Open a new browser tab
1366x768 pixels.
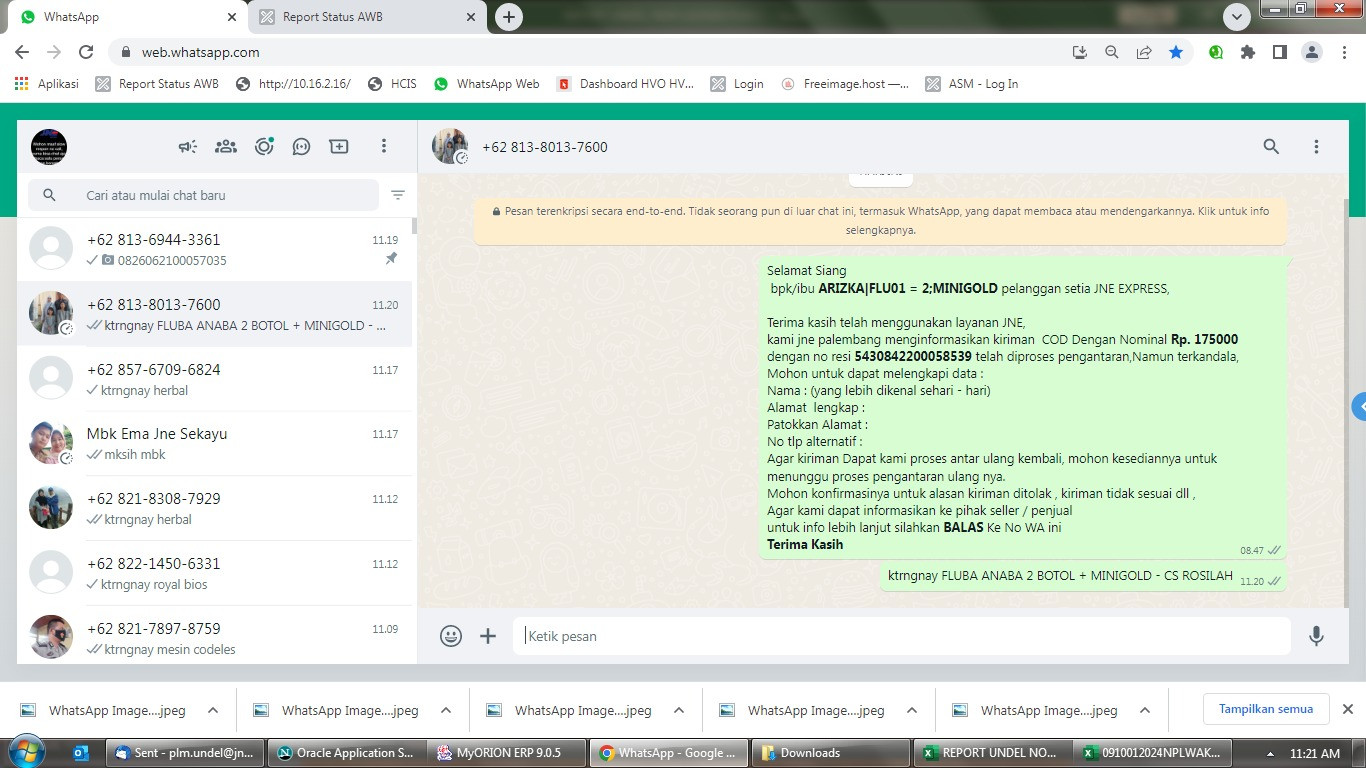[x=509, y=17]
